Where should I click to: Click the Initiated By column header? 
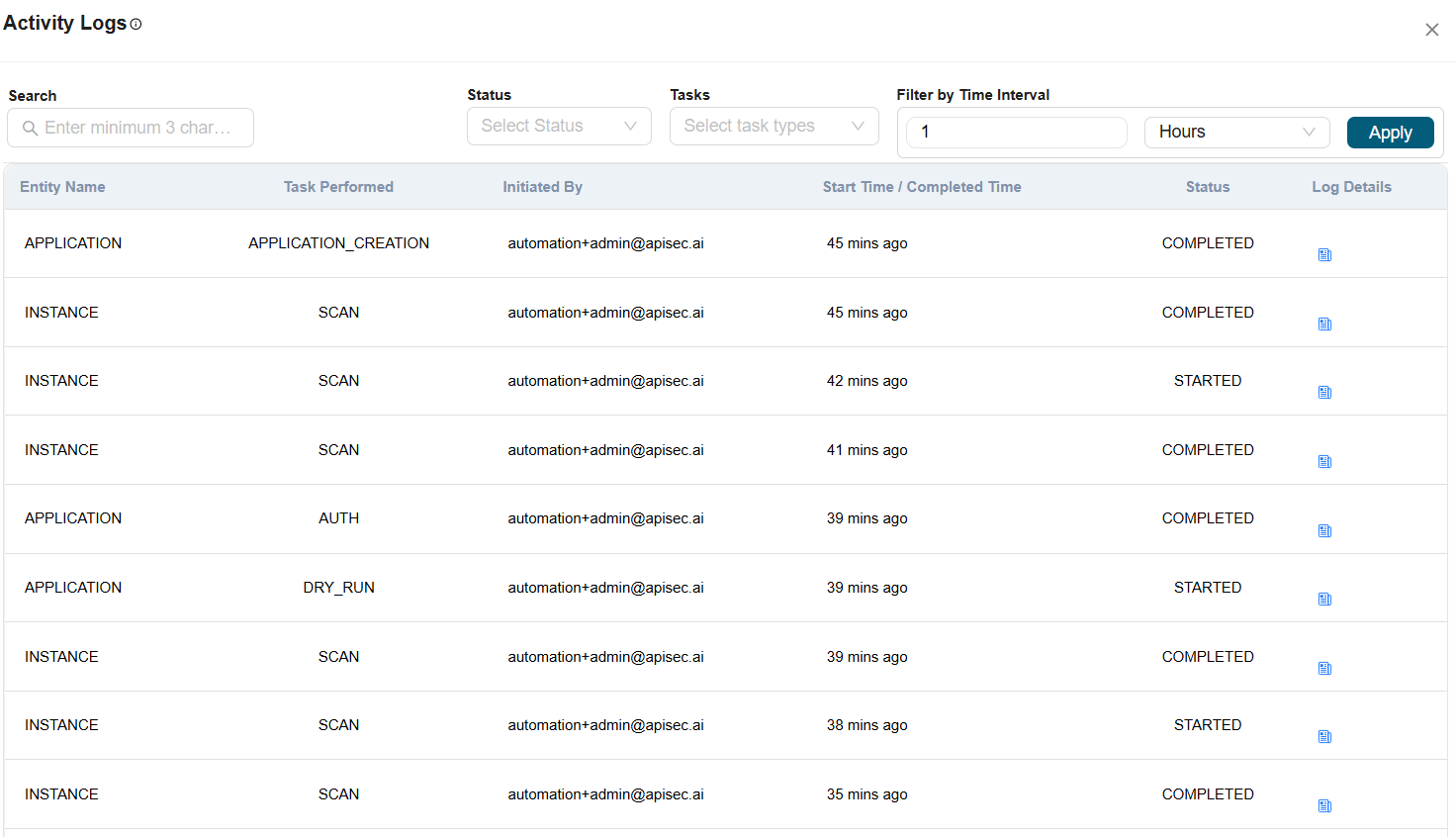tap(542, 186)
